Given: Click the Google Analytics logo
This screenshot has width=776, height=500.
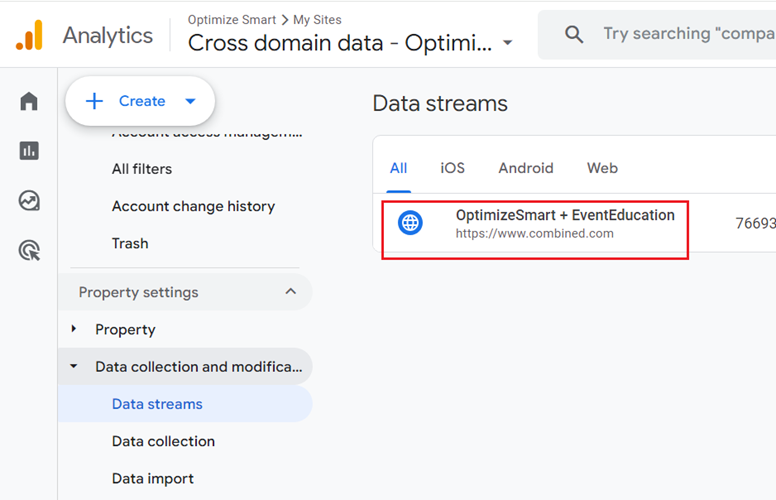Looking at the screenshot, I should [x=29, y=35].
